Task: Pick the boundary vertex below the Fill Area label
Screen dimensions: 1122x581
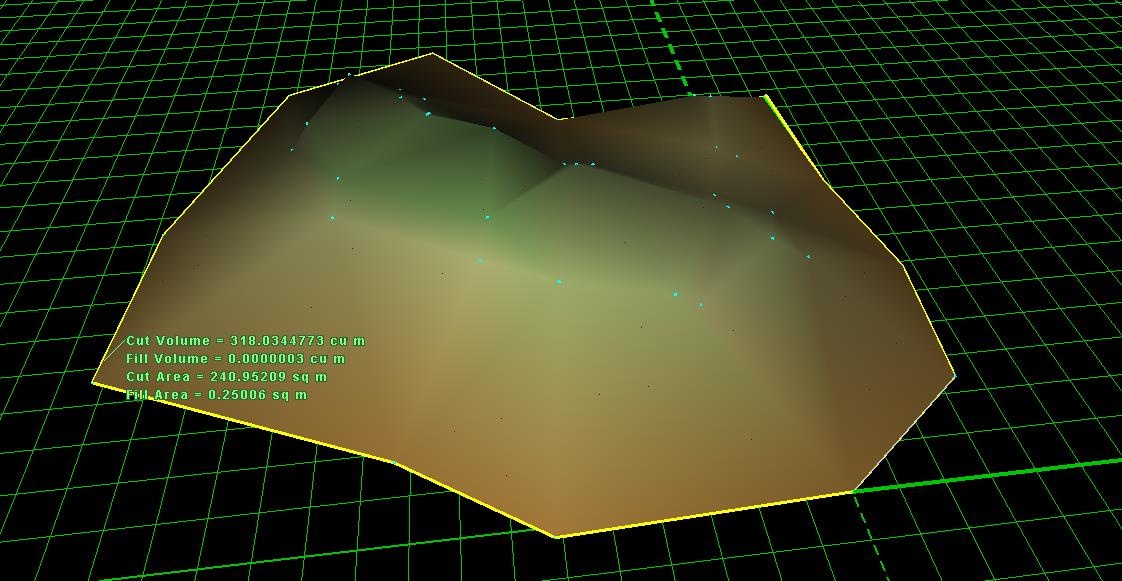Action: coord(395,462)
